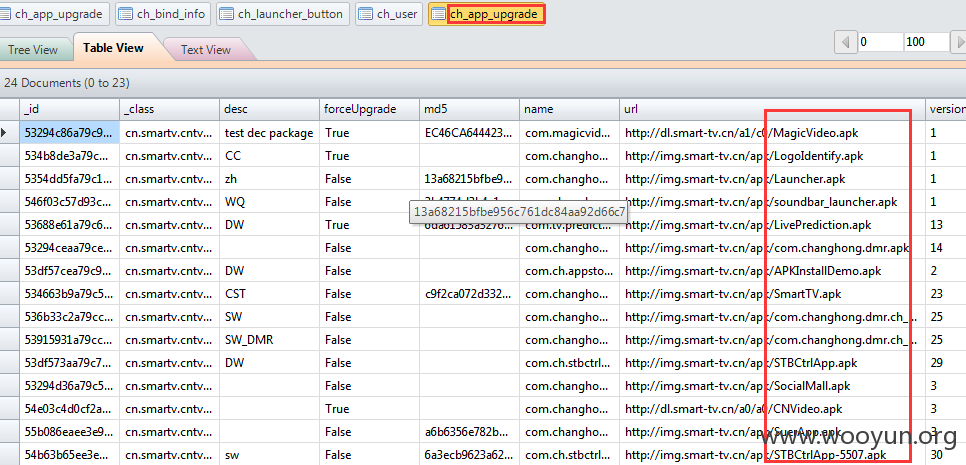This screenshot has height=465, width=966.
Task: Switch to Tree View
Action: (x=33, y=50)
